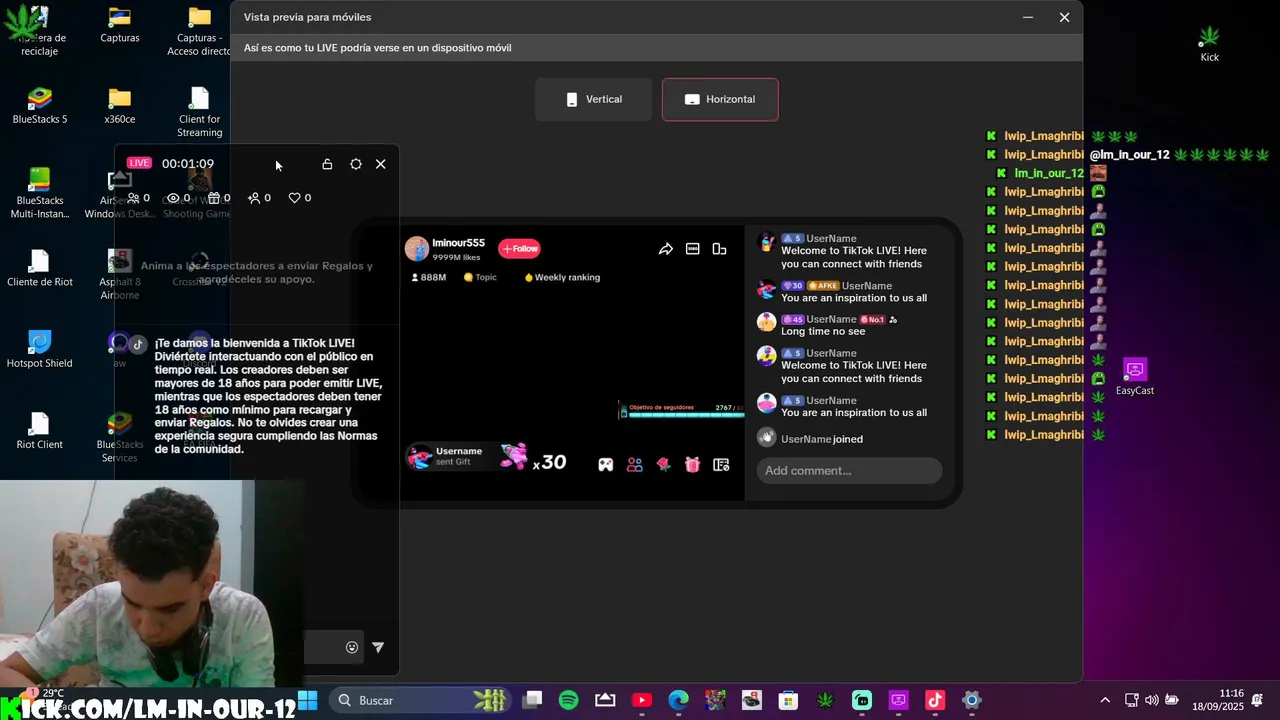This screenshot has width=1280, height=720.
Task: Click the LIVE status badge
Action: (x=139, y=163)
